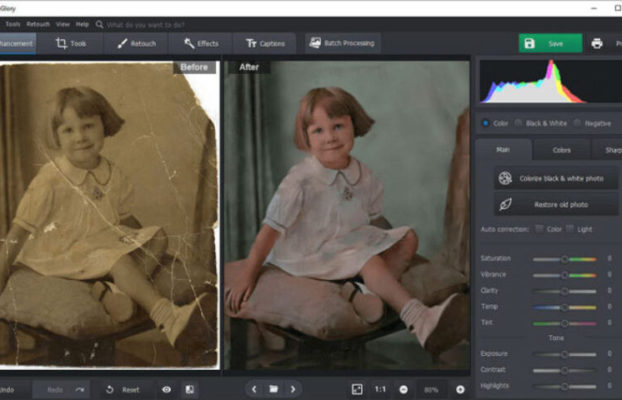
Task: Click the Batch Processing button
Action: click(342, 43)
